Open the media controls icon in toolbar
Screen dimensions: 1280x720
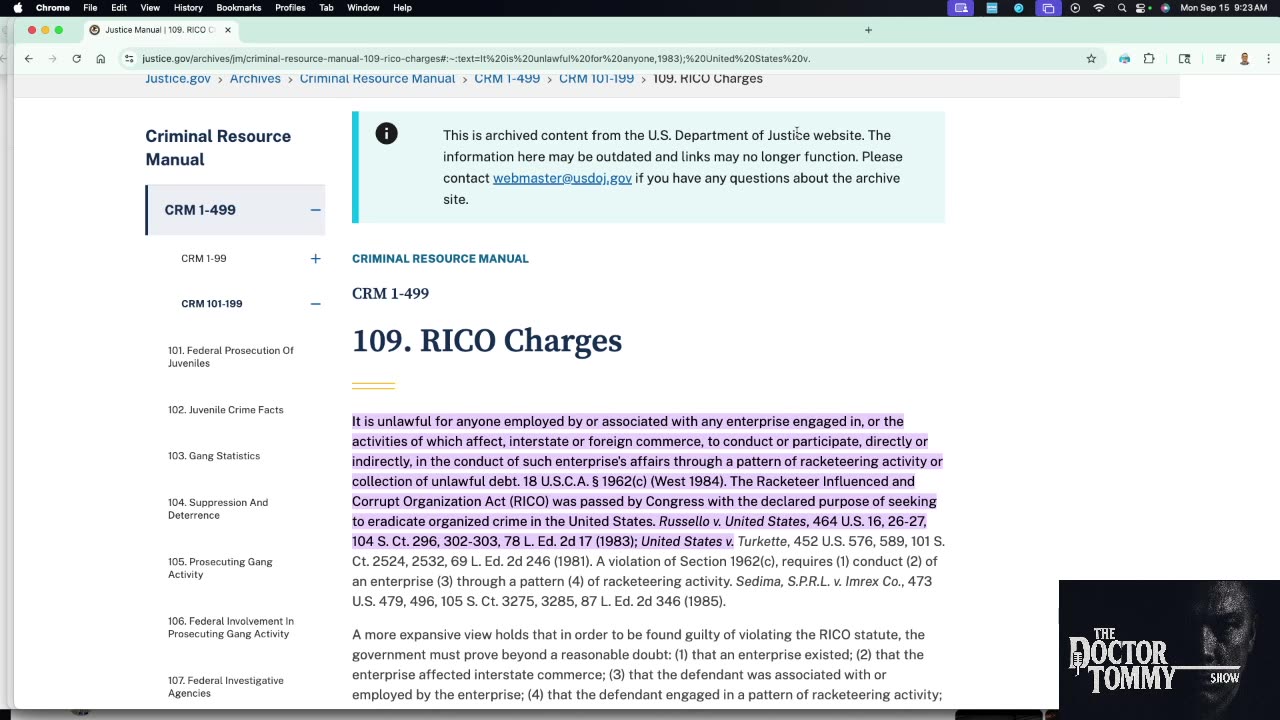(1221, 59)
